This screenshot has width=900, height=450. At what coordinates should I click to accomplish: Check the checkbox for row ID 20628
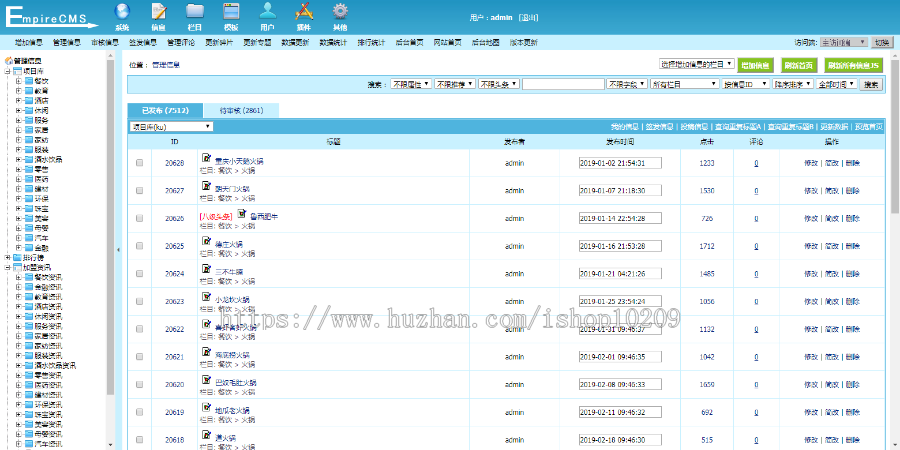[x=139, y=162]
